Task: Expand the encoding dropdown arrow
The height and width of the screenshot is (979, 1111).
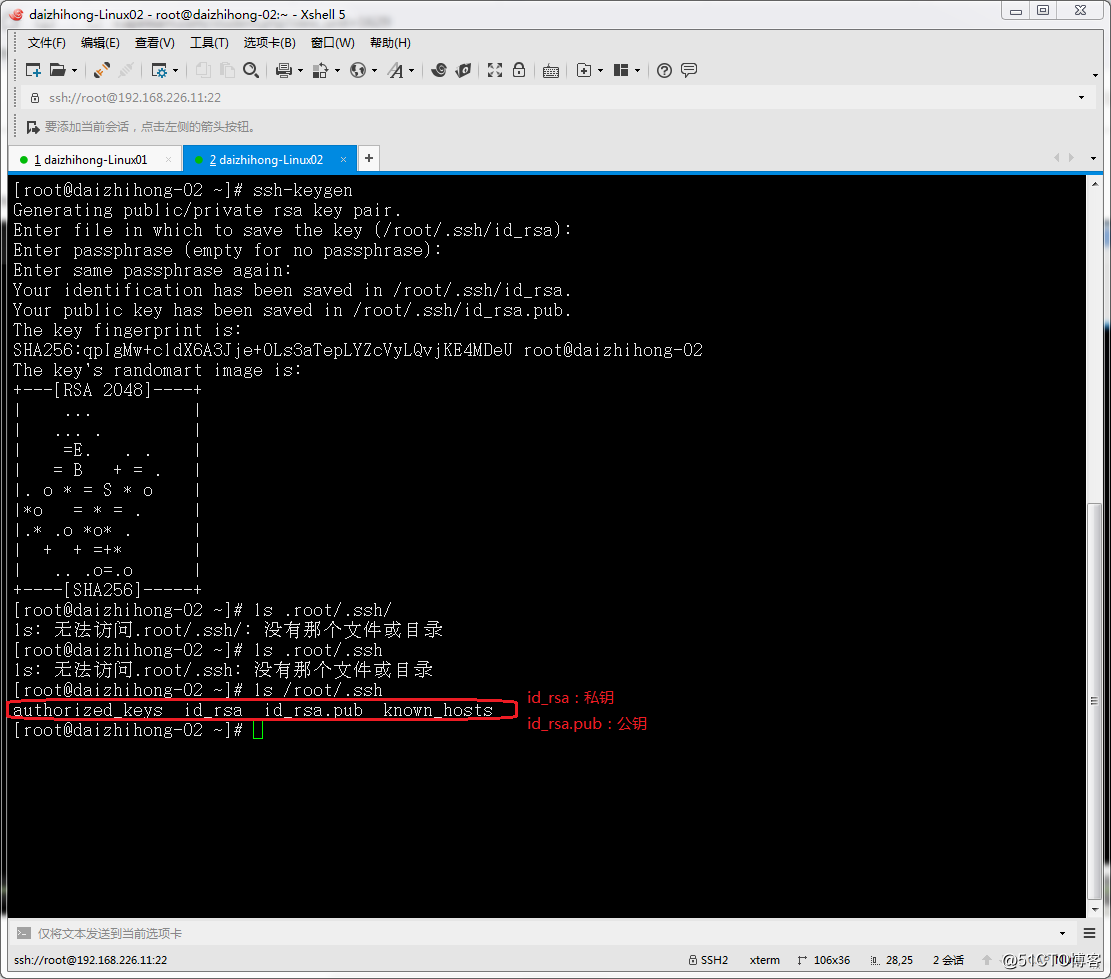Action: (374, 71)
